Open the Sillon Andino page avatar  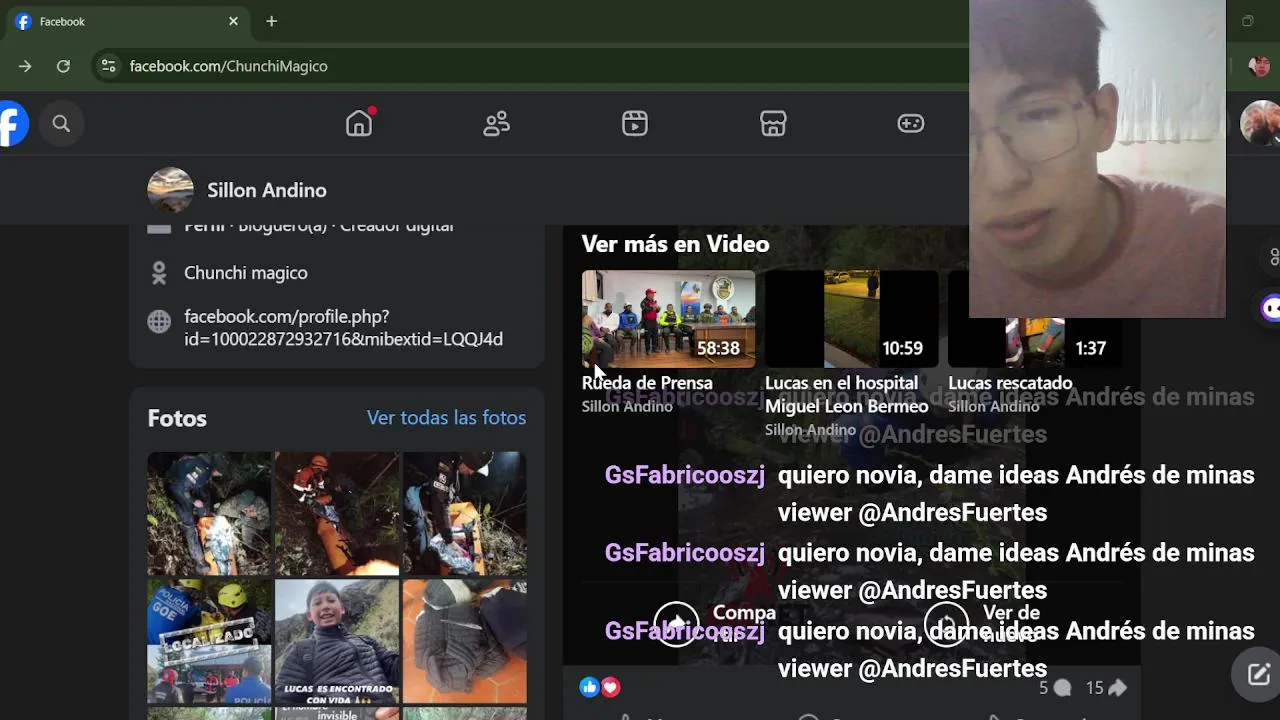pos(170,190)
